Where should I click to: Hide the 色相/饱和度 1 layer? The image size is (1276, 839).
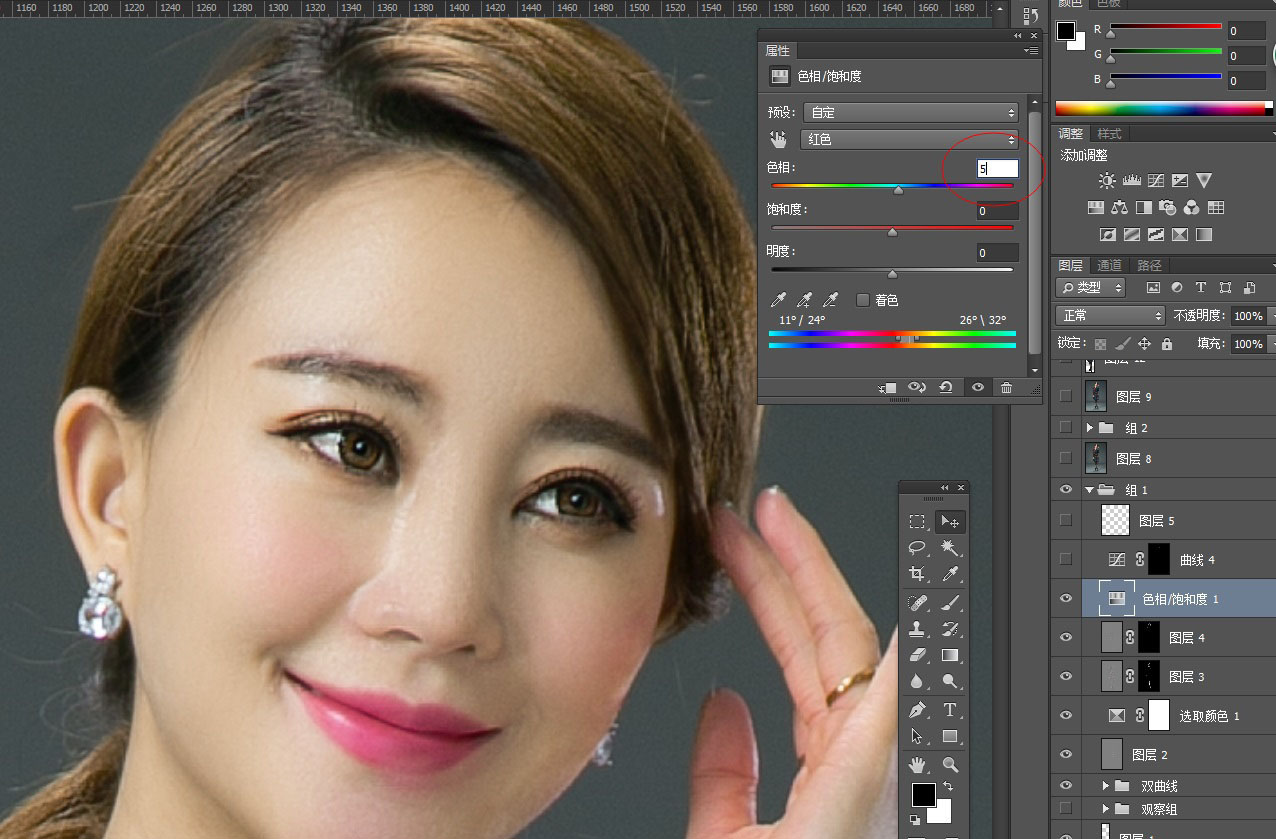tap(1066, 598)
